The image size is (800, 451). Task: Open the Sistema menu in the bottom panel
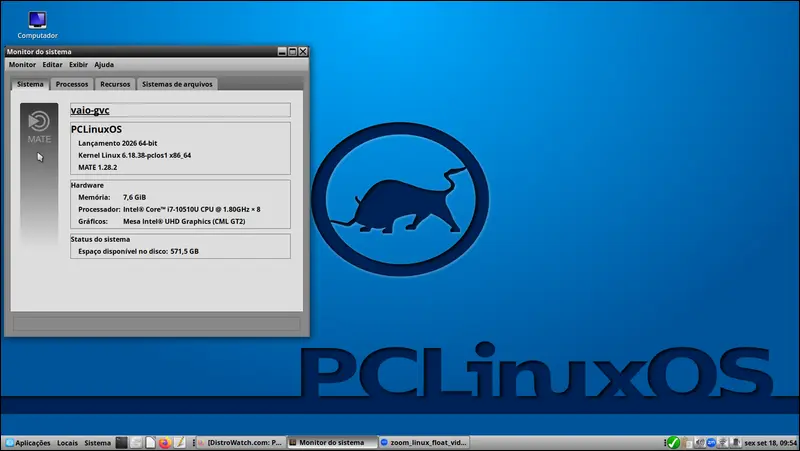point(97,443)
